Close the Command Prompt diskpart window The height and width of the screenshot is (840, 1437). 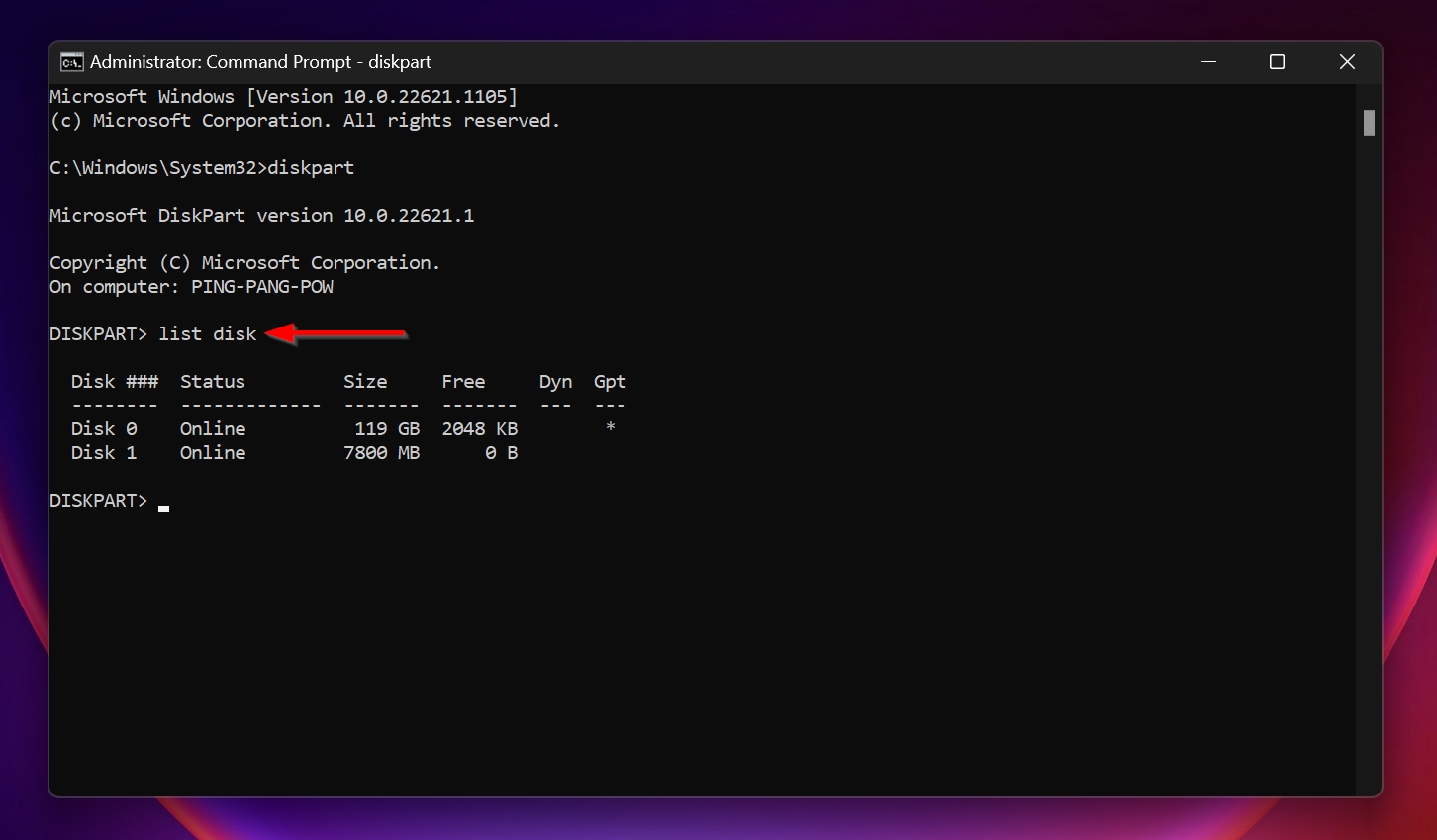pos(1347,61)
